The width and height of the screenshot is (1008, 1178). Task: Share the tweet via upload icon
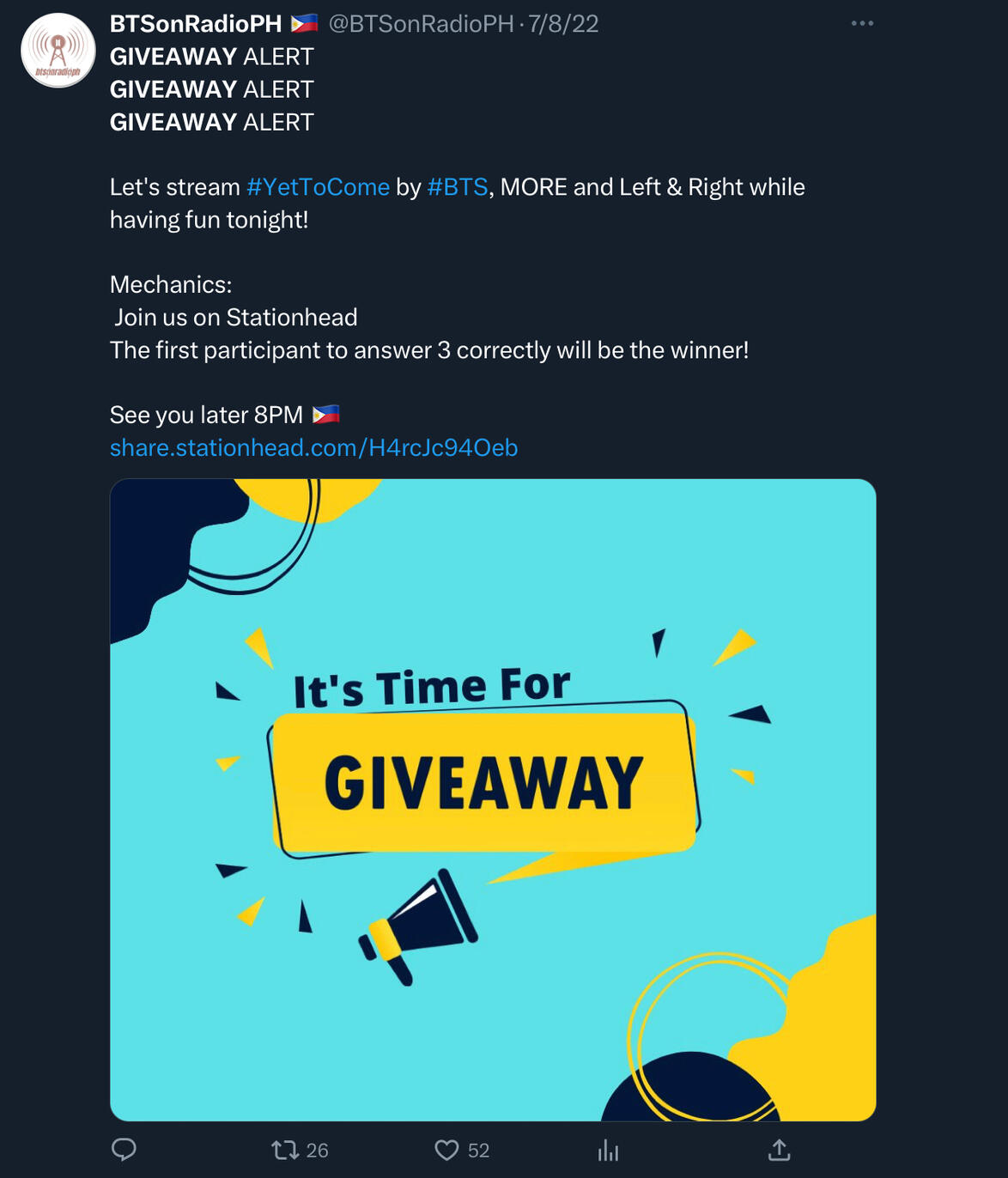779,1150
